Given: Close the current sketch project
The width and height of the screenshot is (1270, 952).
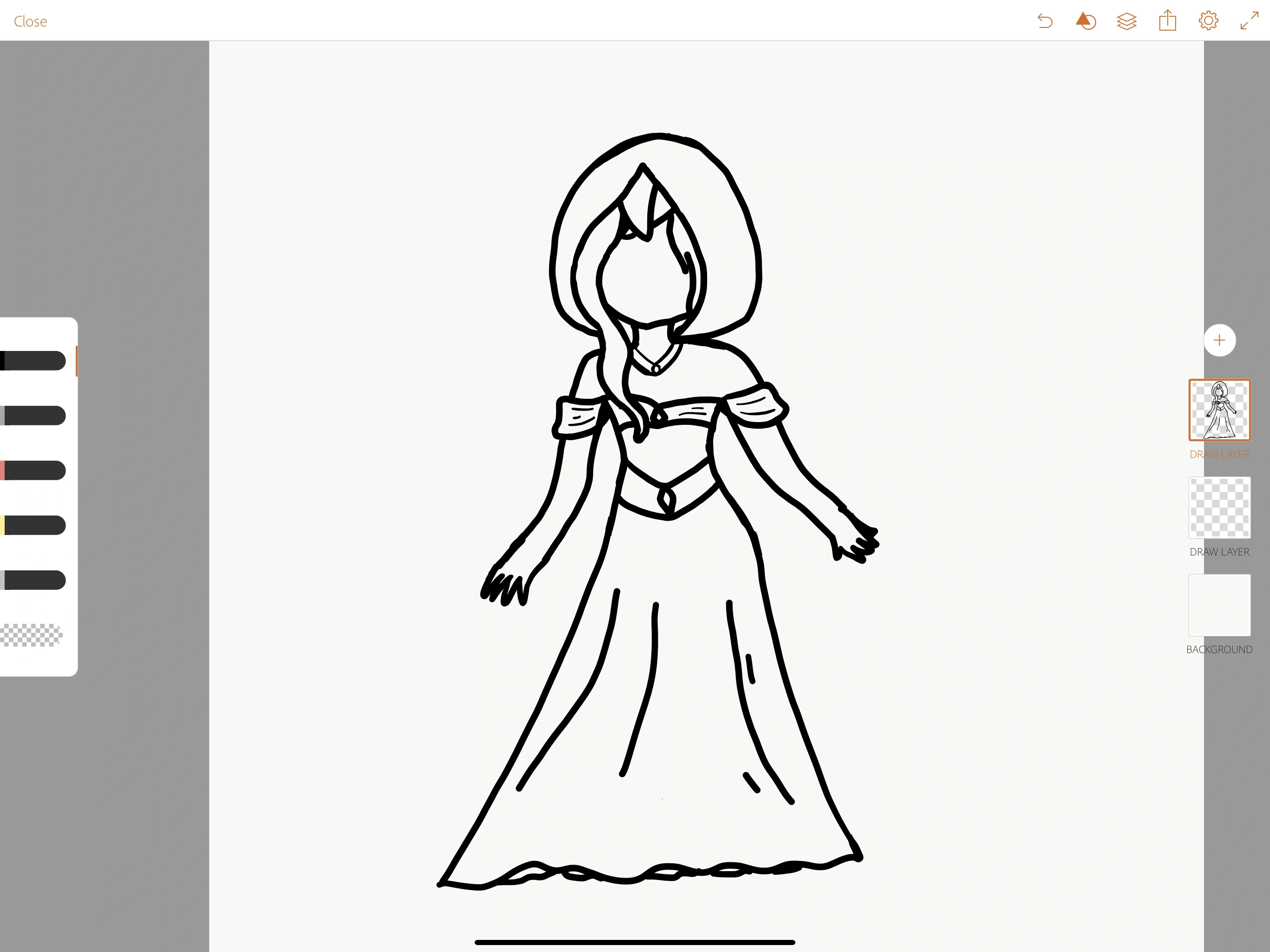Looking at the screenshot, I should click(x=30, y=21).
